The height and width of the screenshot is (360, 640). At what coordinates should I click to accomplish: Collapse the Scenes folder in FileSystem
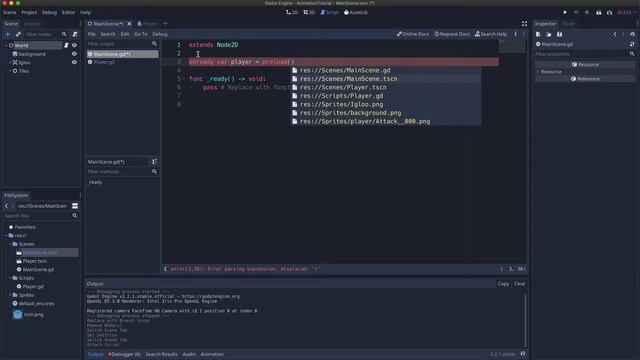coord(10,244)
